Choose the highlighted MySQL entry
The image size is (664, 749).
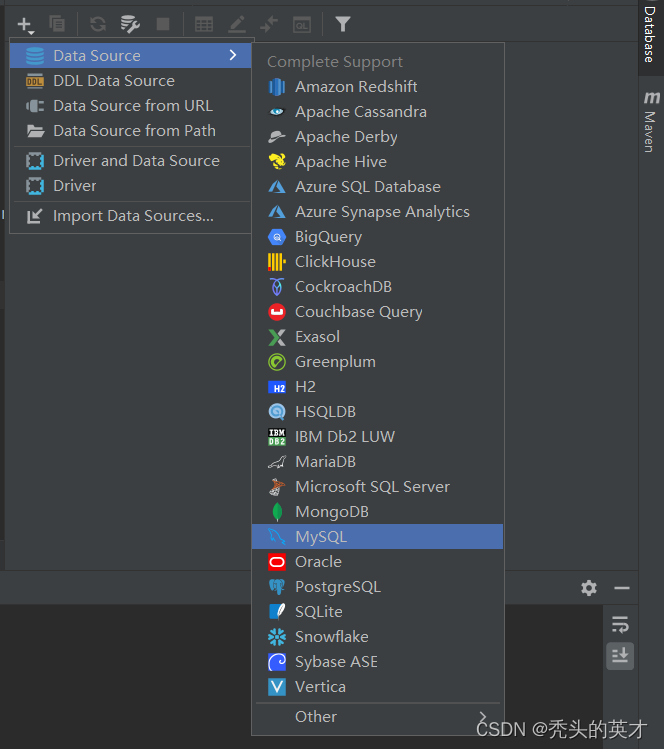tap(377, 536)
